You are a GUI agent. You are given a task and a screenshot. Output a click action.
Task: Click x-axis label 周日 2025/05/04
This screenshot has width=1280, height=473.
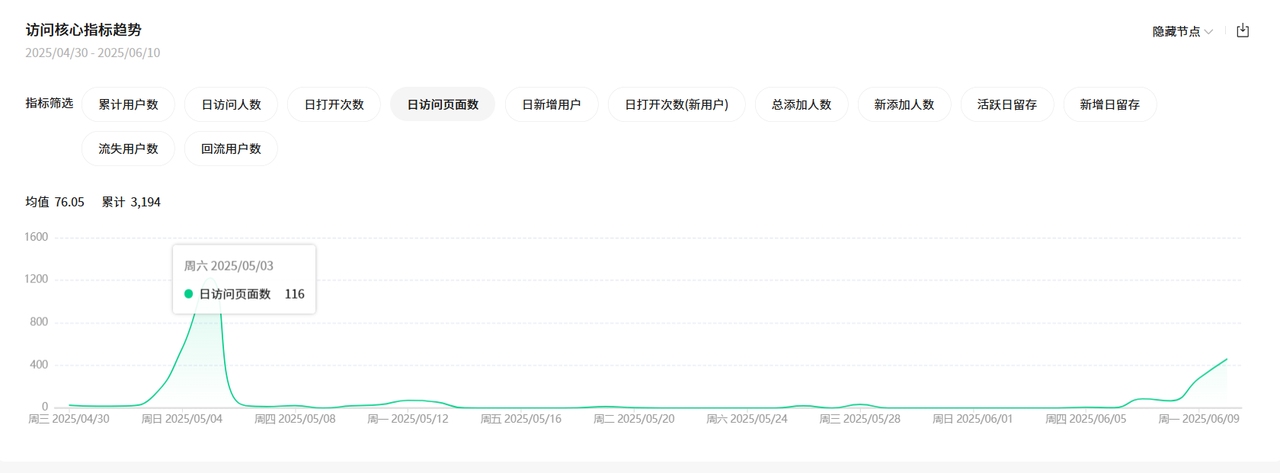pyautogui.click(x=181, y=419)
